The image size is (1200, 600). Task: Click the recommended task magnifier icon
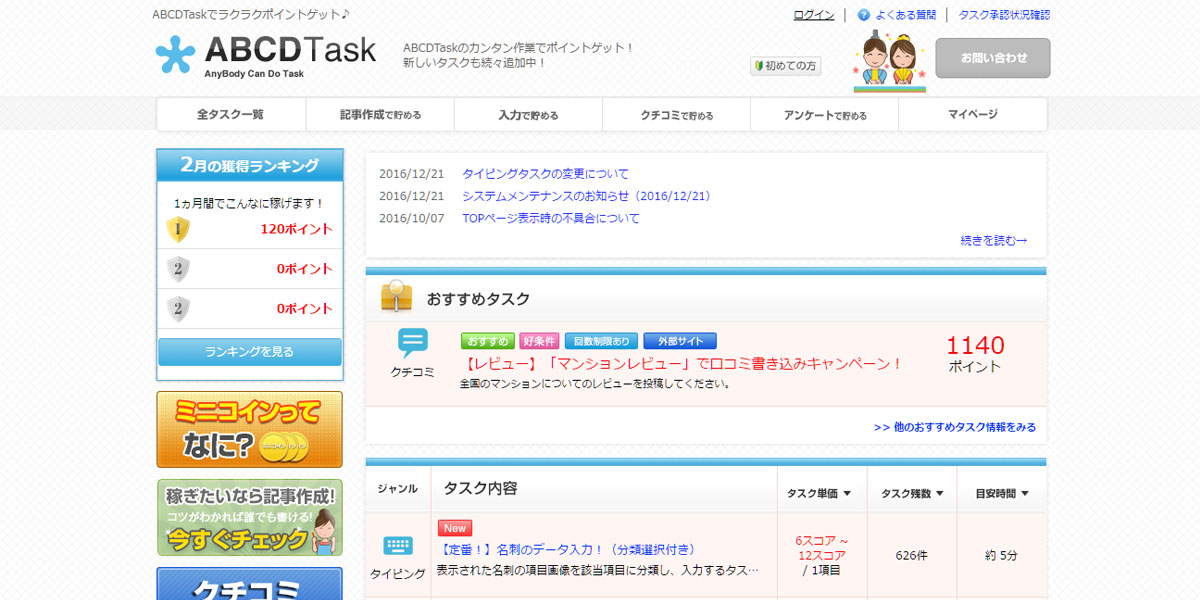click(x=396, y=297)
